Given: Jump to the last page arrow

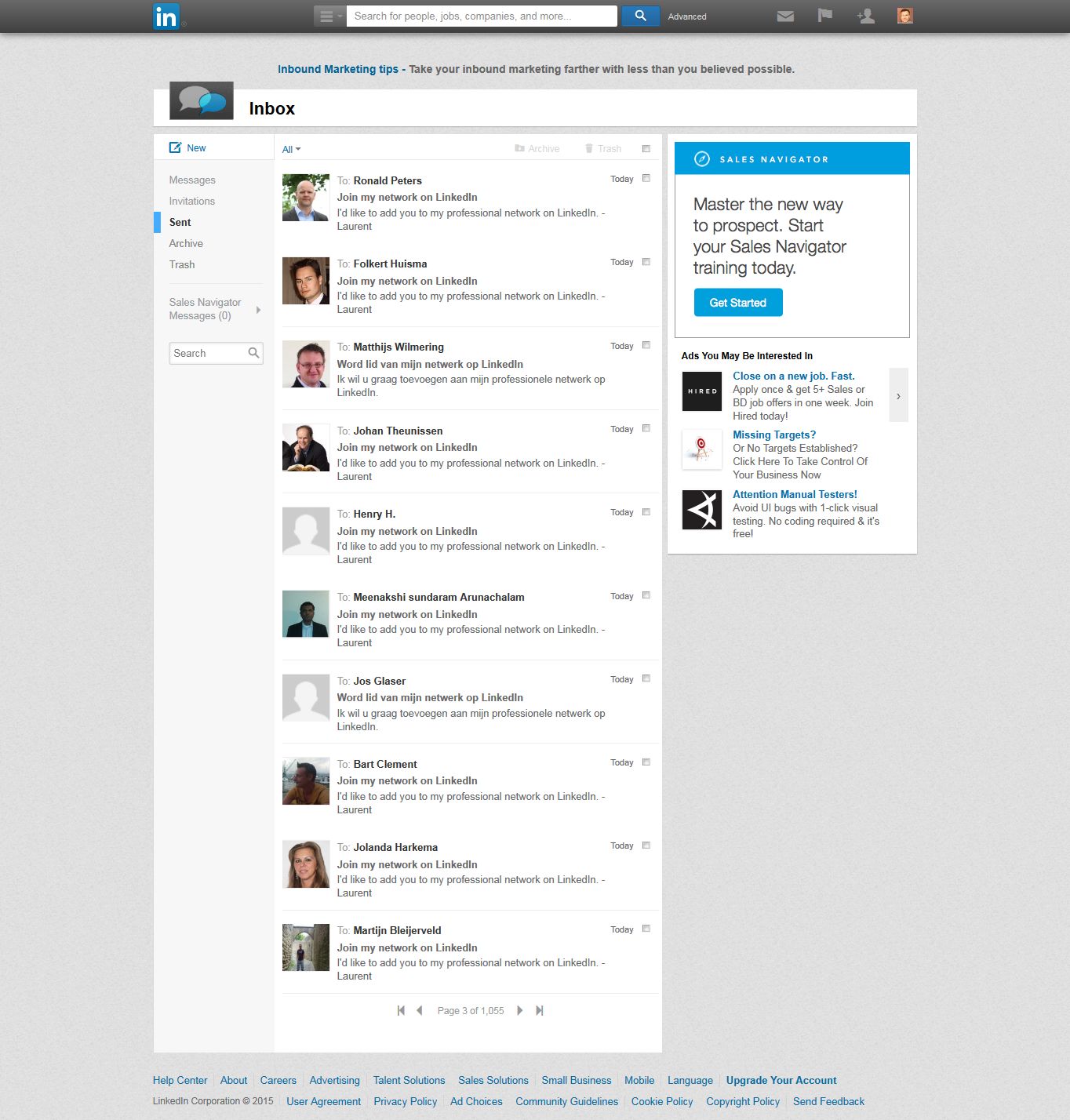Looking at the screenshot, I should (x=540, y=1010).
